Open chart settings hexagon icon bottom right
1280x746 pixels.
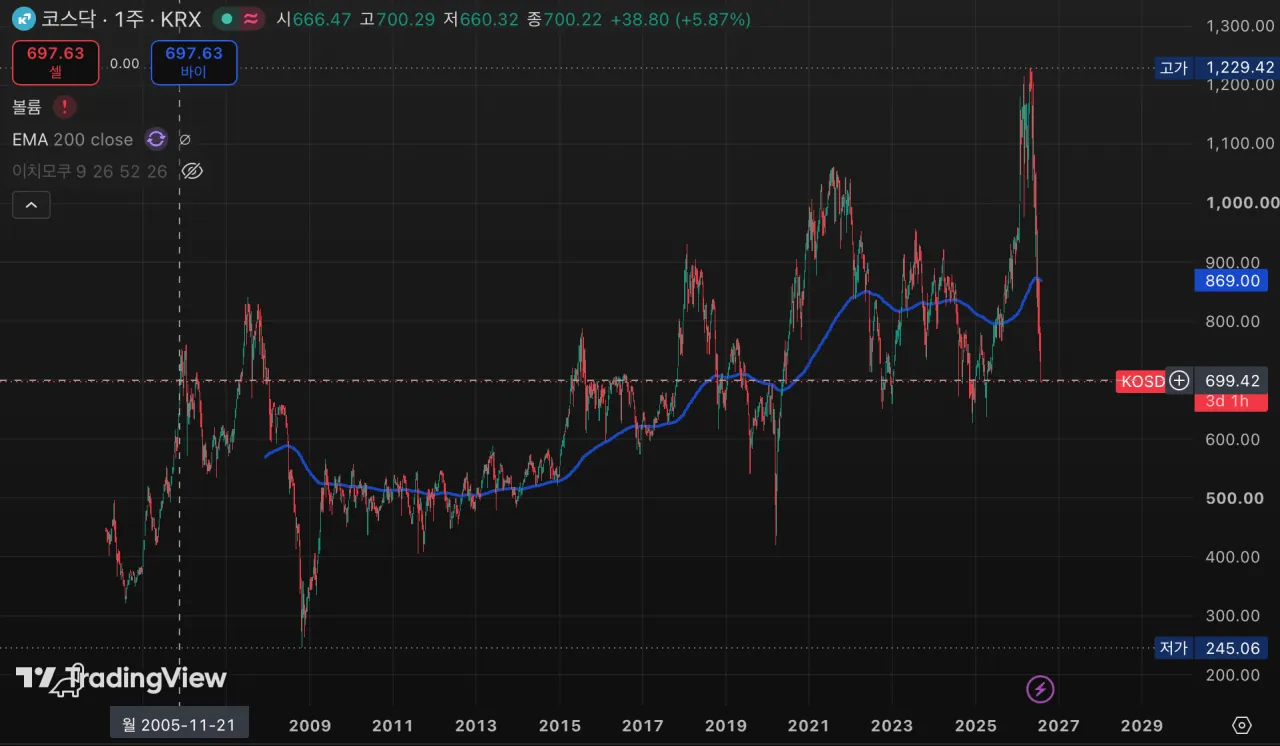(1242, 725)
